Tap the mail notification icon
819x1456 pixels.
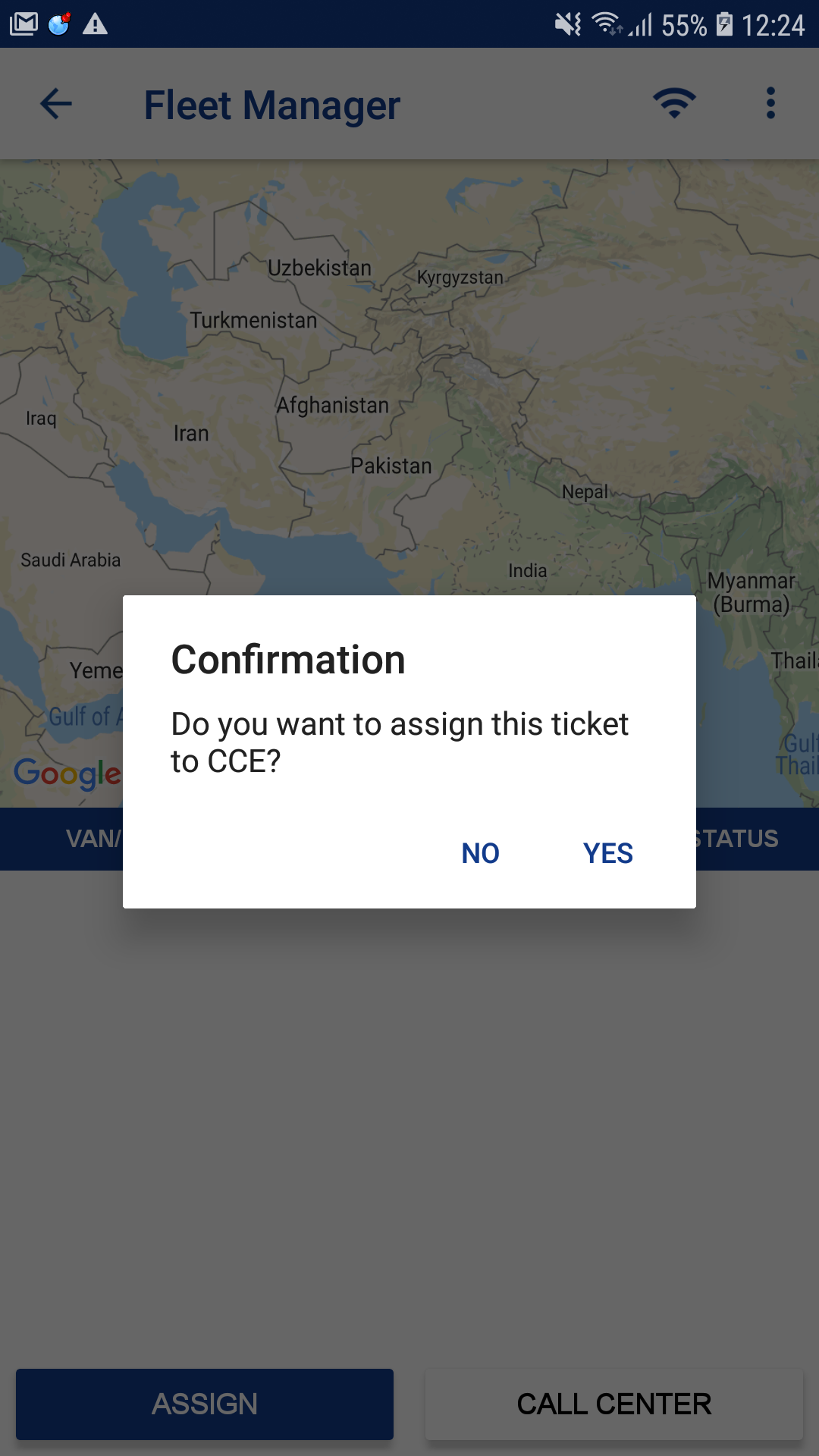pos(24,24)
